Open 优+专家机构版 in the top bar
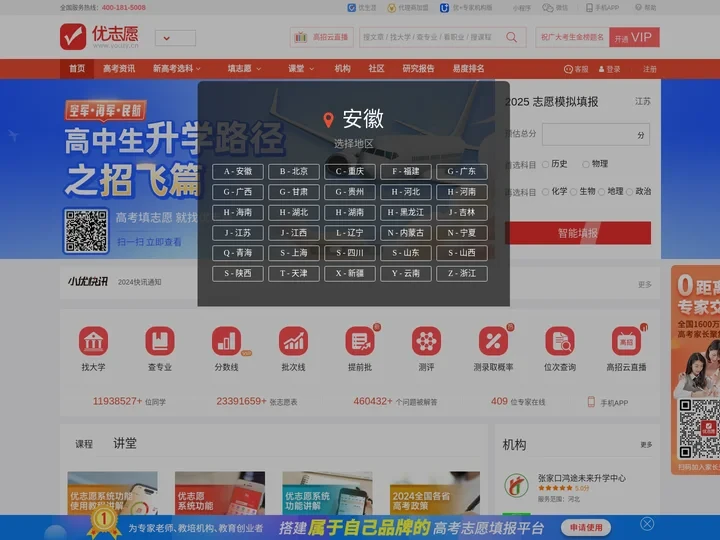The width and height of the screenshot is (720, 540). [466, 7]
